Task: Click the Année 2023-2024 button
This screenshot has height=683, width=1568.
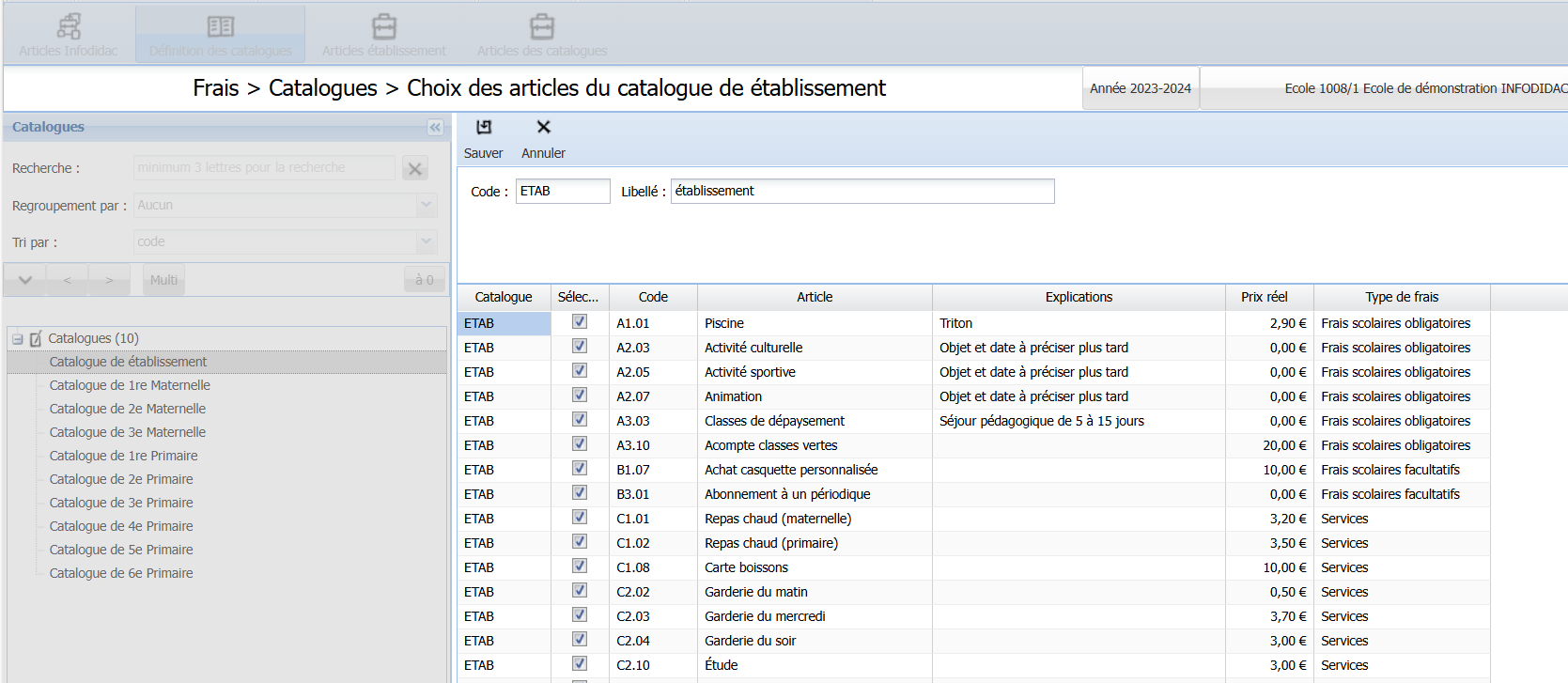Action: pyautogui.click(x=1141, y=88)
